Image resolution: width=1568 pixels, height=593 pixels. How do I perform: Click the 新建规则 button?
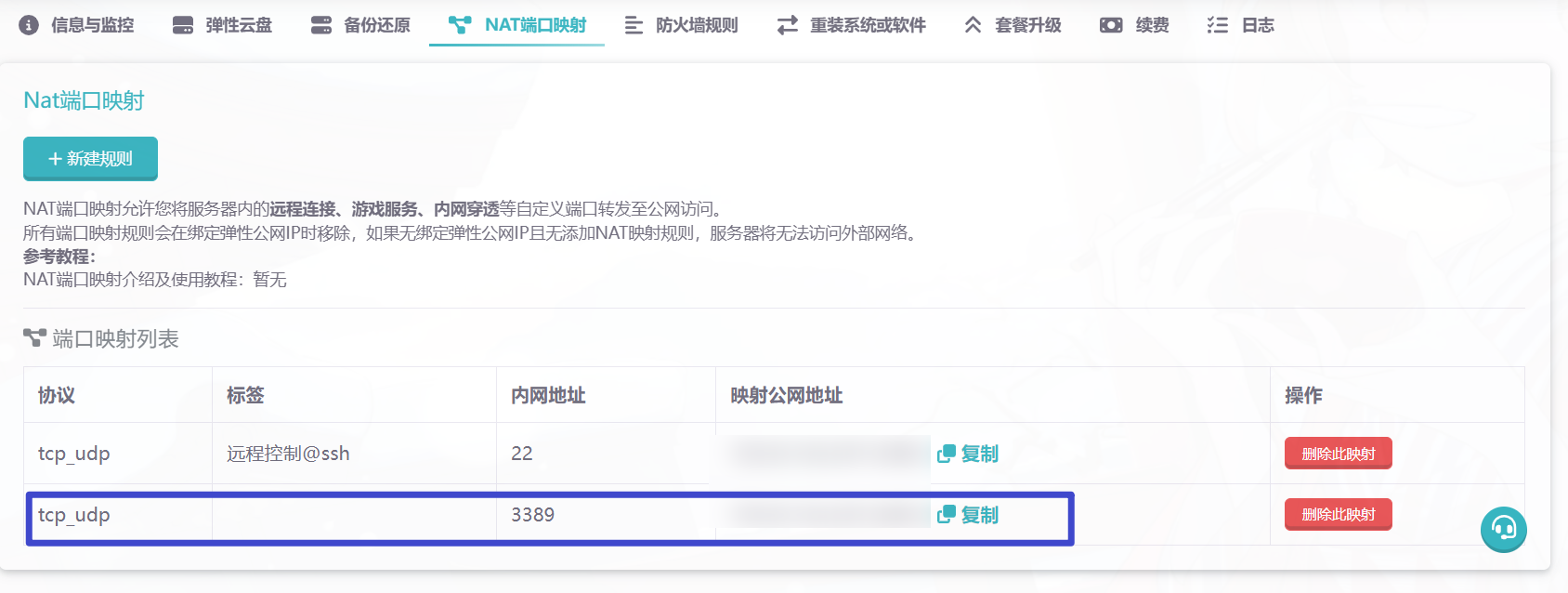pyautogui.click(x=90, y=159)
